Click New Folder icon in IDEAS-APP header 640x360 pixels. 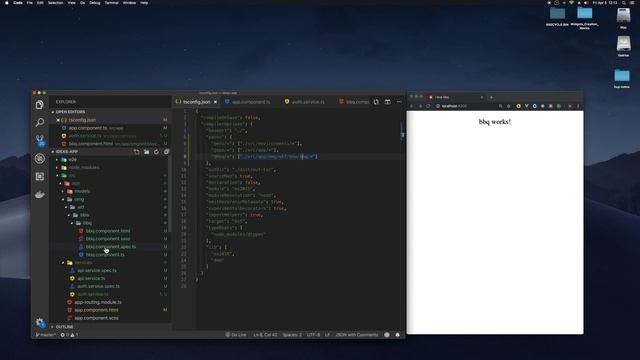point(147,152)
